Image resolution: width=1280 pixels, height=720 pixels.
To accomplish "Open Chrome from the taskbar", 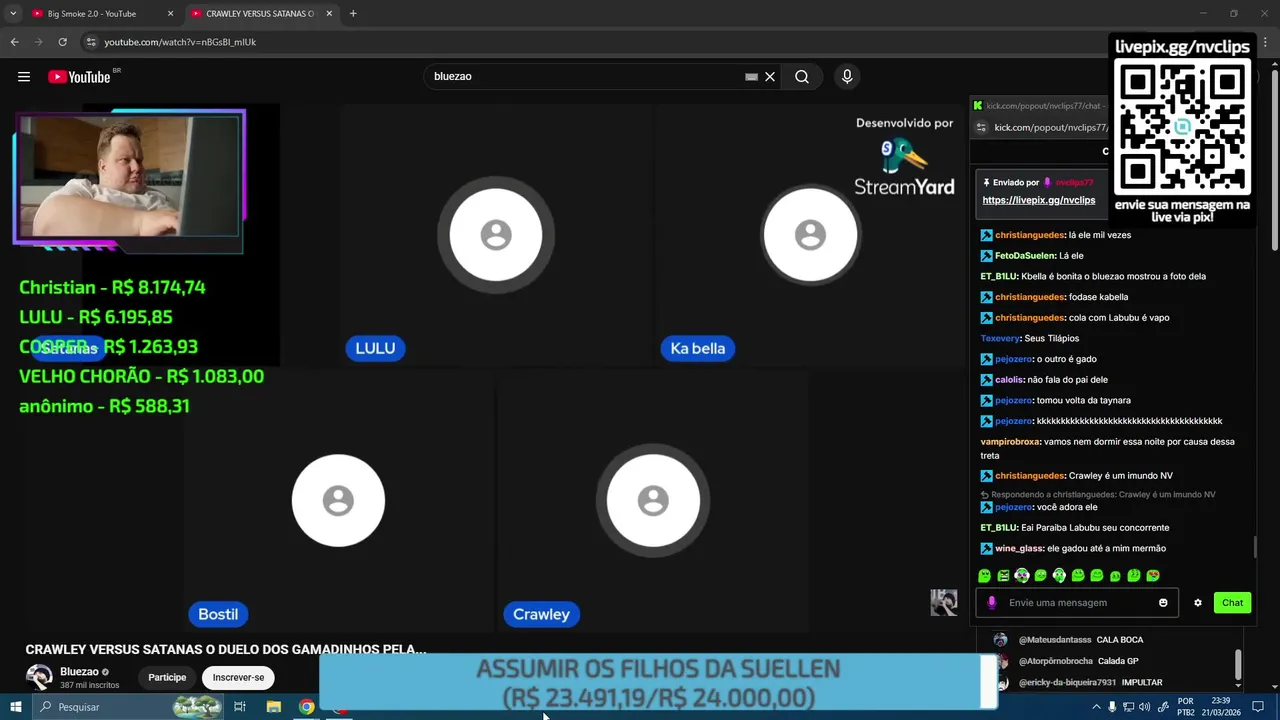I will (307, 707).
